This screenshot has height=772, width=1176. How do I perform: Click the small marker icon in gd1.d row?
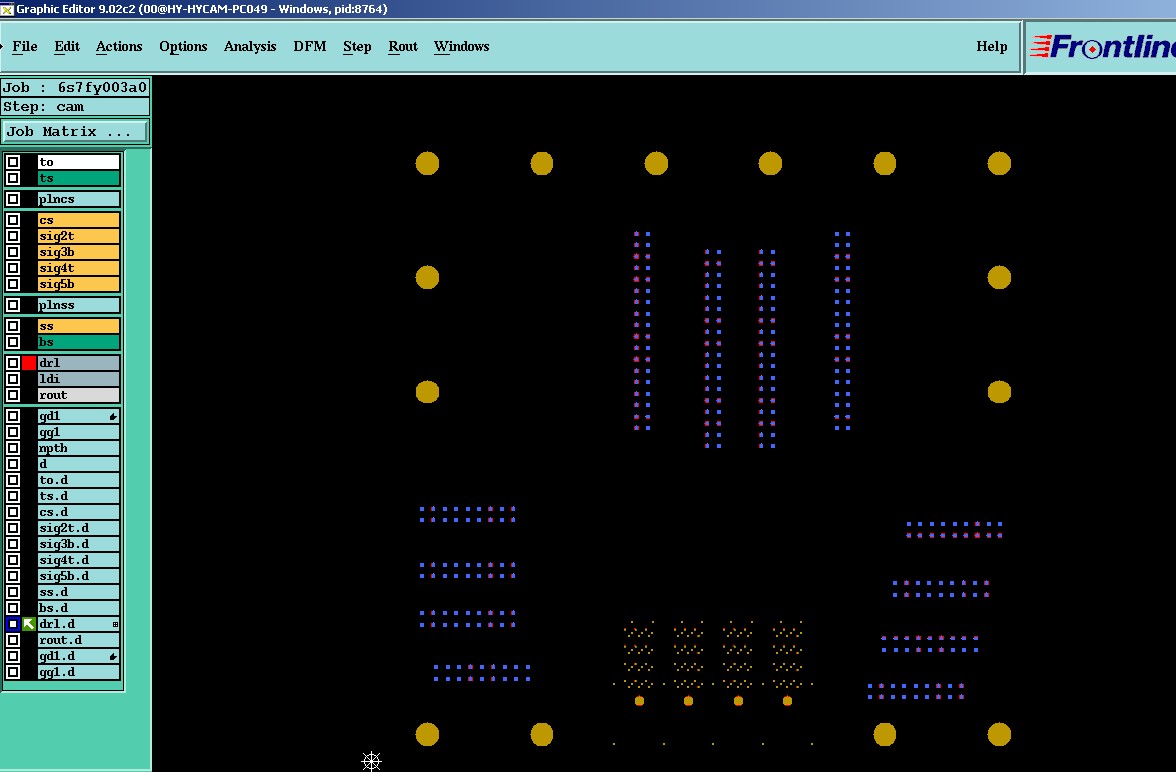[113, 656]
